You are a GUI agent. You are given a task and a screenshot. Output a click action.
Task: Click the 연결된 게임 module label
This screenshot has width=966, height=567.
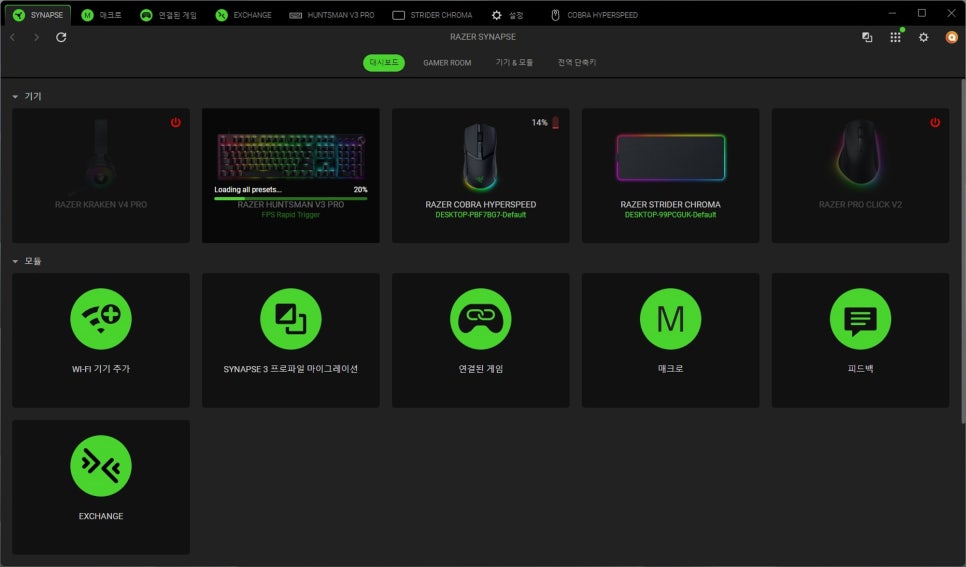(481, 369)
